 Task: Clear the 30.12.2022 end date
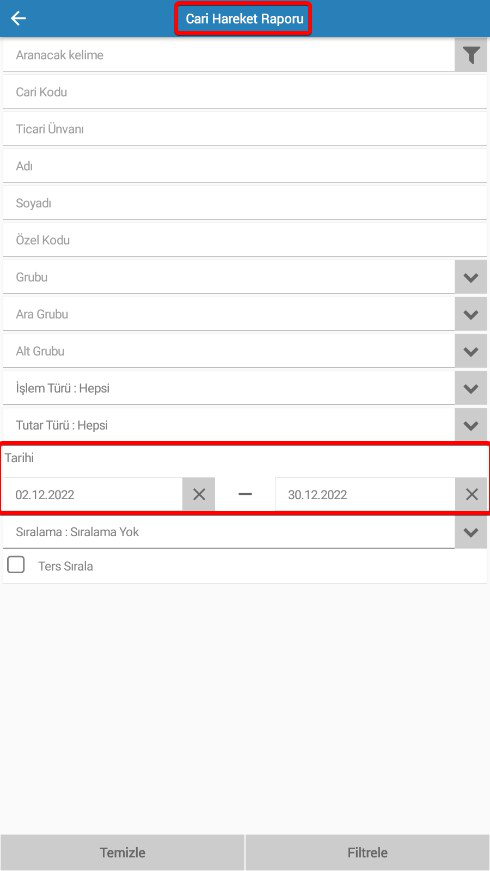coord(472,494)
